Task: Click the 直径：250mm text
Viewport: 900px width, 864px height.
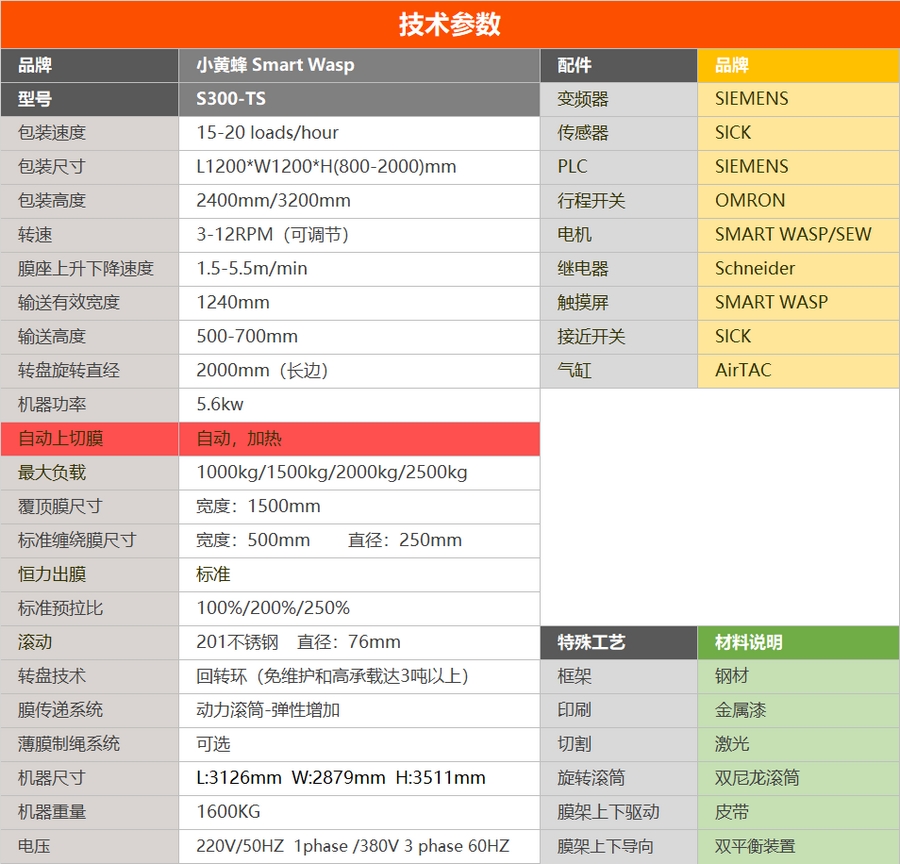Action: [x=405, y=540]
